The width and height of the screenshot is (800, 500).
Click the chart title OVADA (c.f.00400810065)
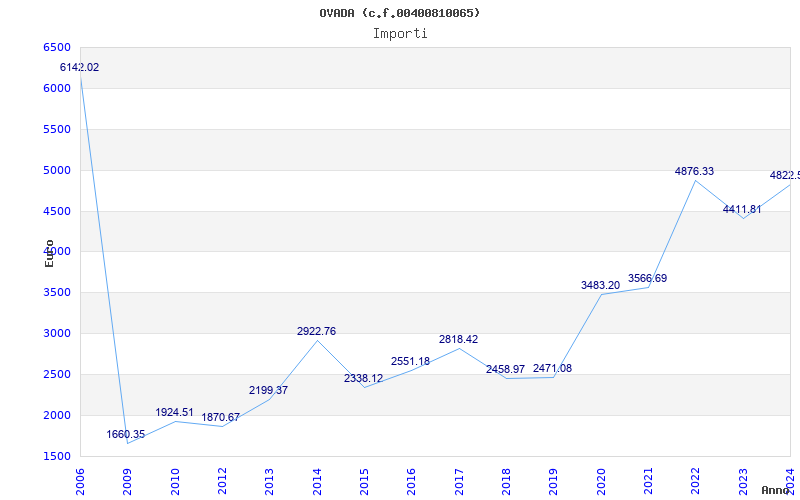[x=399, y=13]
